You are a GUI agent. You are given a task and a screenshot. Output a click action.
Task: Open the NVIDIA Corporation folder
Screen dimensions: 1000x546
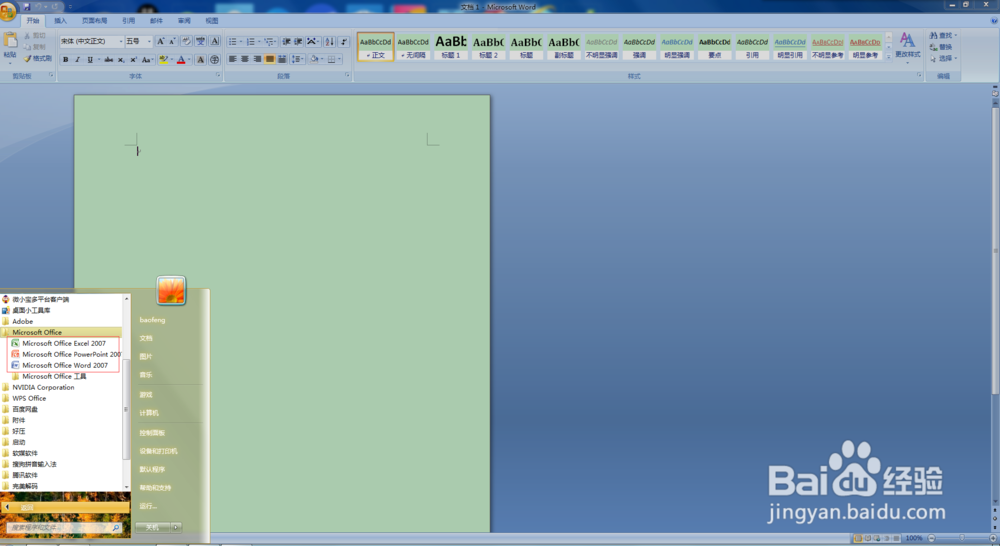point(43,387)
